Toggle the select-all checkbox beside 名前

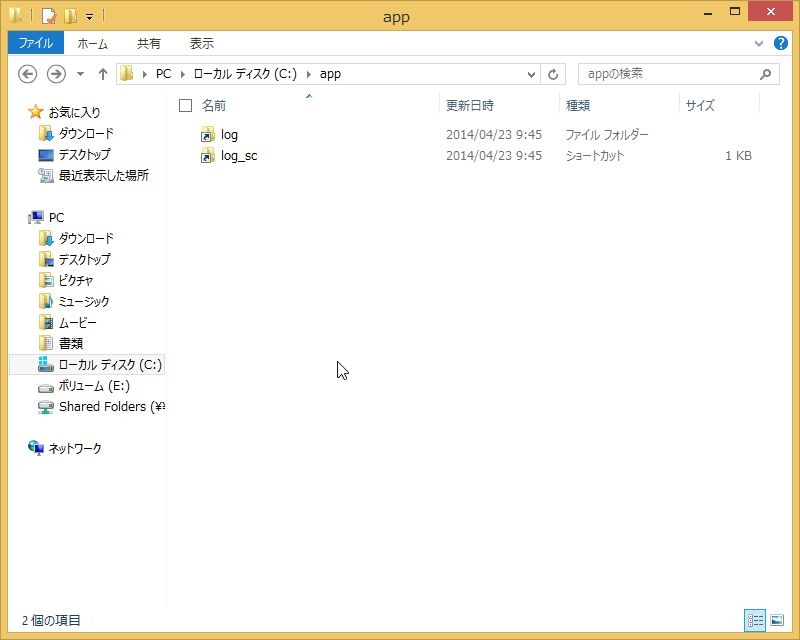(x=185, y=105)
